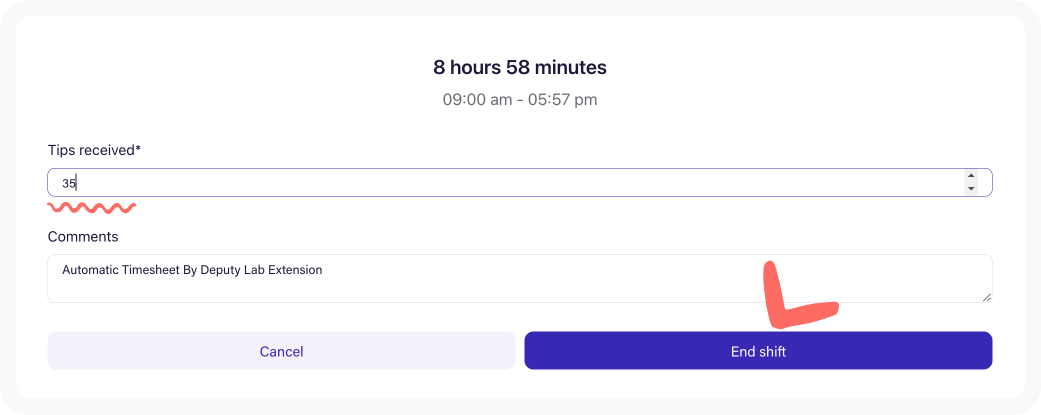This screenshot has height=415, width=1041.
Task: Click the word Lab in comments
Action: coord(252,270)
